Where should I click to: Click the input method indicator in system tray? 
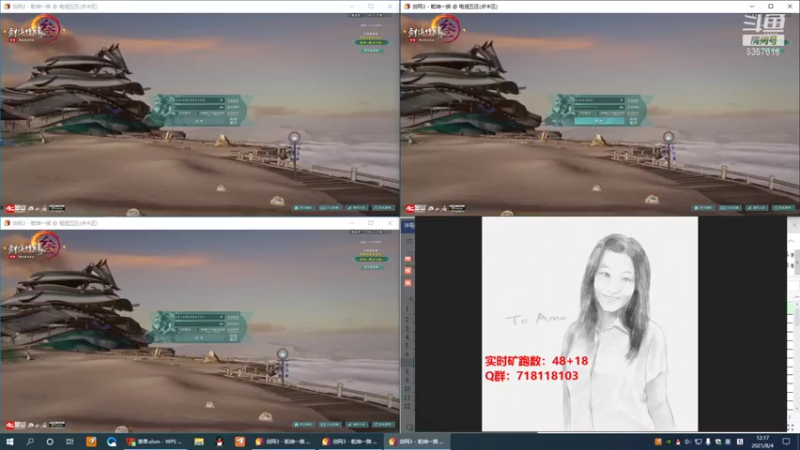pos(740,441)
